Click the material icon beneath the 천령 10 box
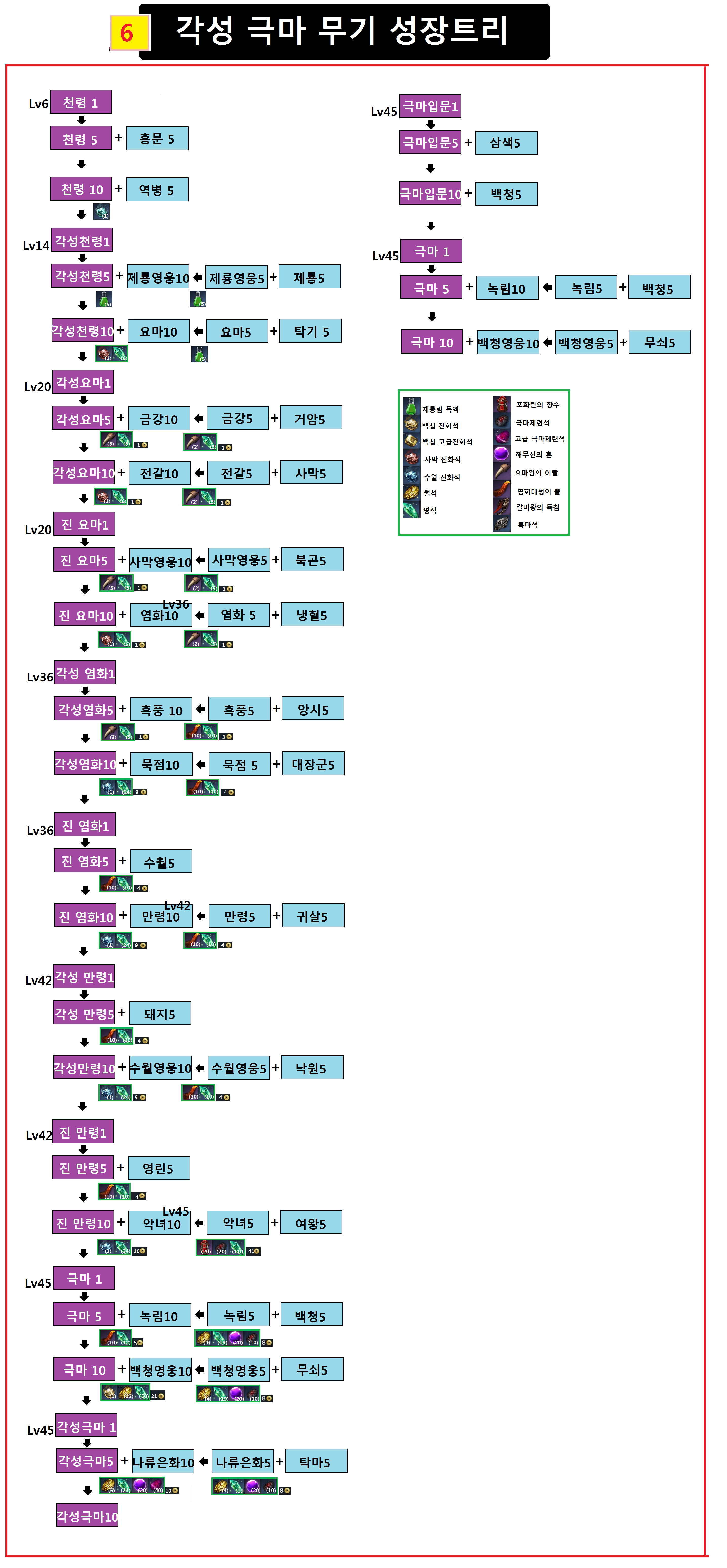 point(102,212)
